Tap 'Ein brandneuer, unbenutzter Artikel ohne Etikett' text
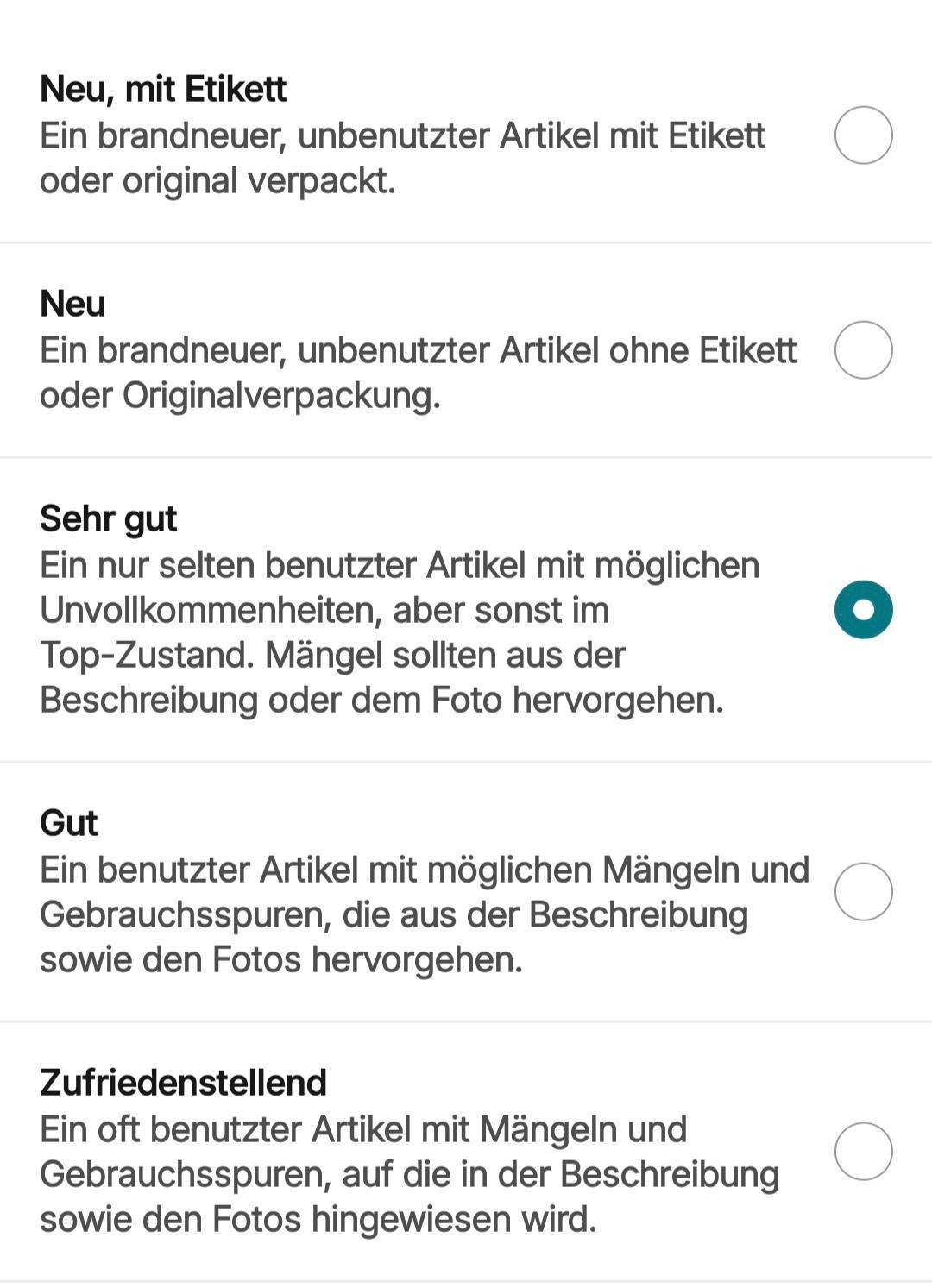This screenshot has height=1288, width=932. [x=418, y=350]
